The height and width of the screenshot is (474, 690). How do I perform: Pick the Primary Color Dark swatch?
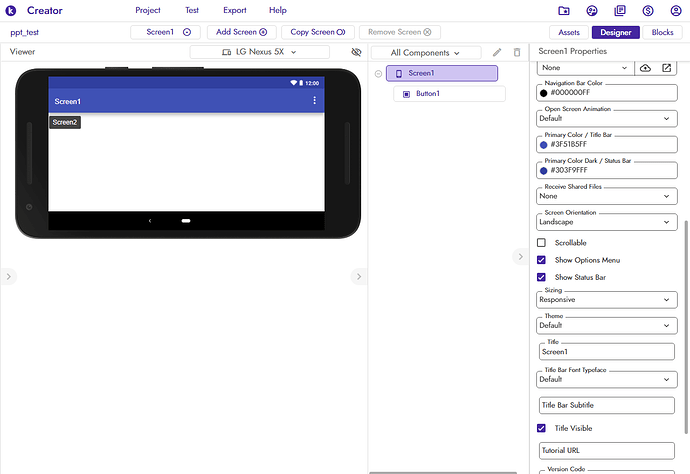[x=543, y=171]
